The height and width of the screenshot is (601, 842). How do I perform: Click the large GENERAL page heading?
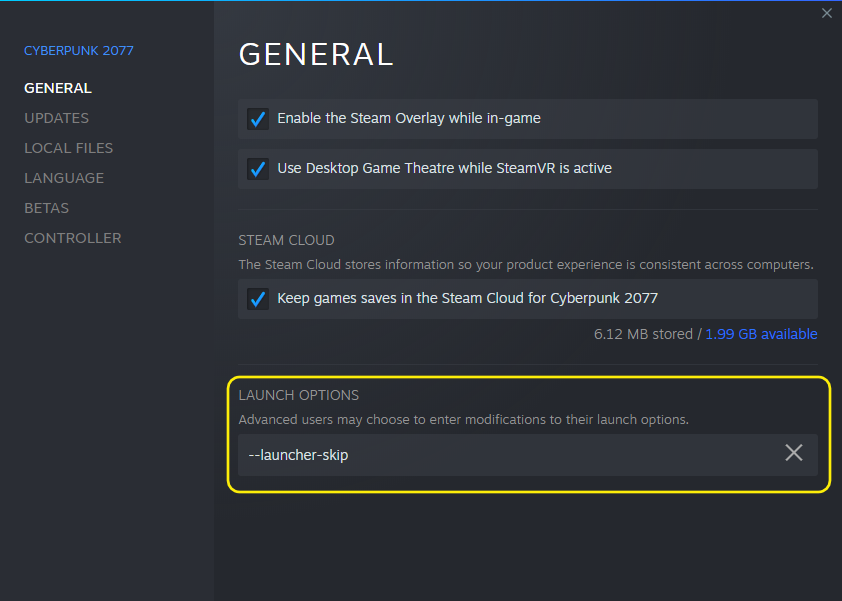click(x=316, y=54)
